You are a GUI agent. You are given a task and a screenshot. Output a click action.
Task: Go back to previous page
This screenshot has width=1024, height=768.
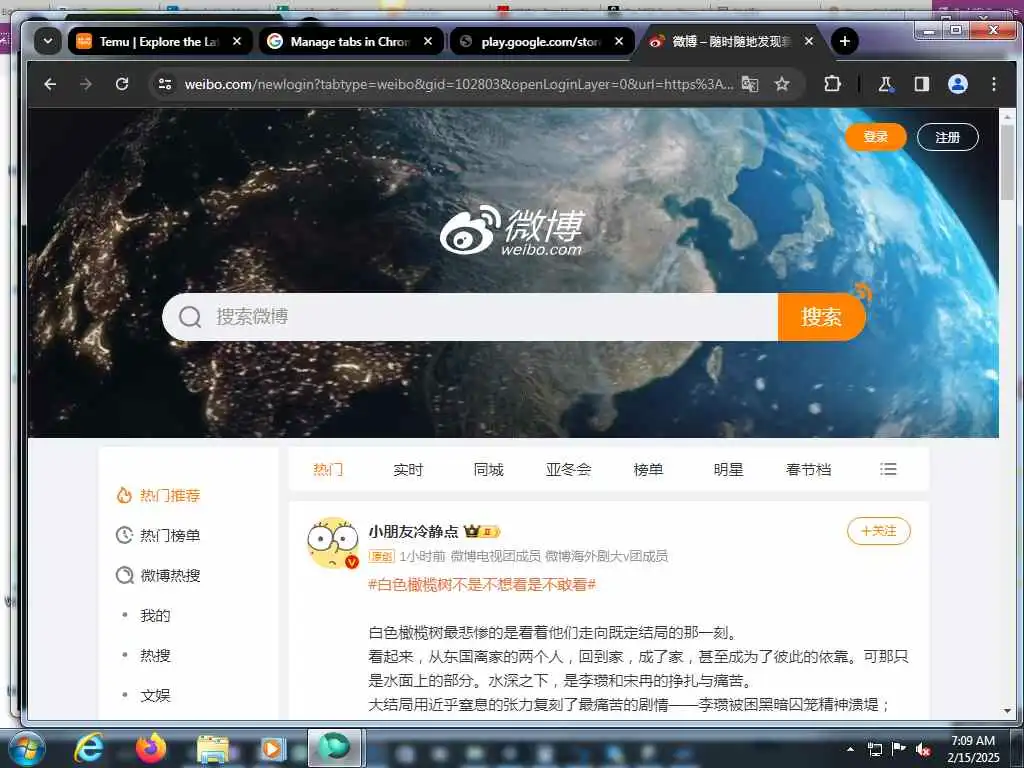click(50, 84)
